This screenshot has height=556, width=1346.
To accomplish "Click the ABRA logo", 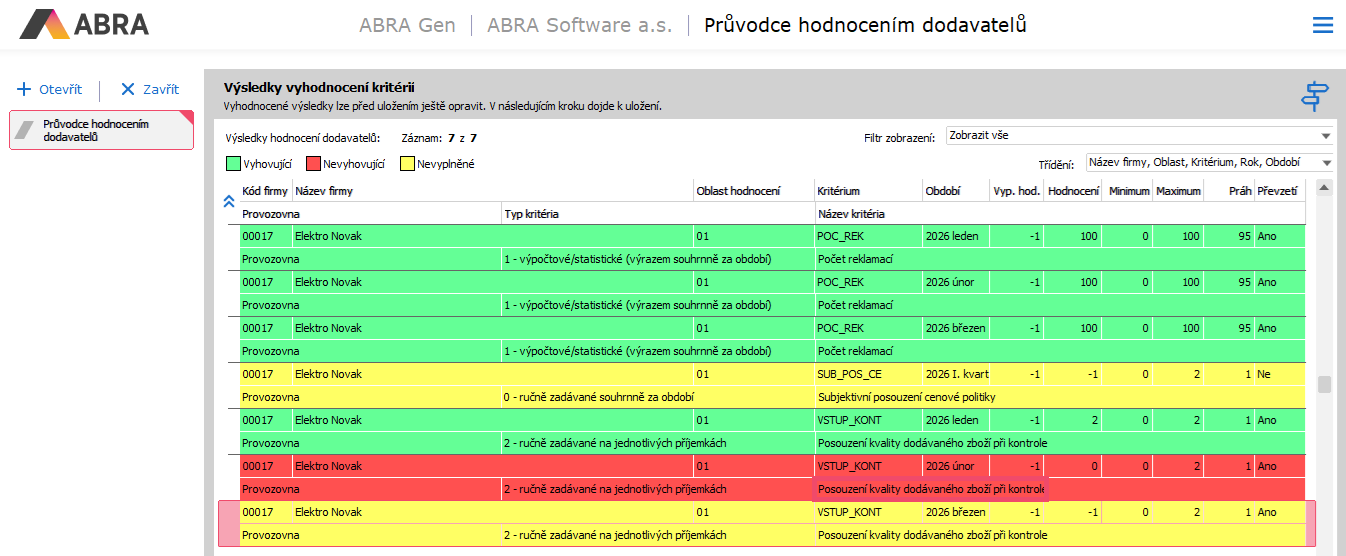I will [85, 25].
